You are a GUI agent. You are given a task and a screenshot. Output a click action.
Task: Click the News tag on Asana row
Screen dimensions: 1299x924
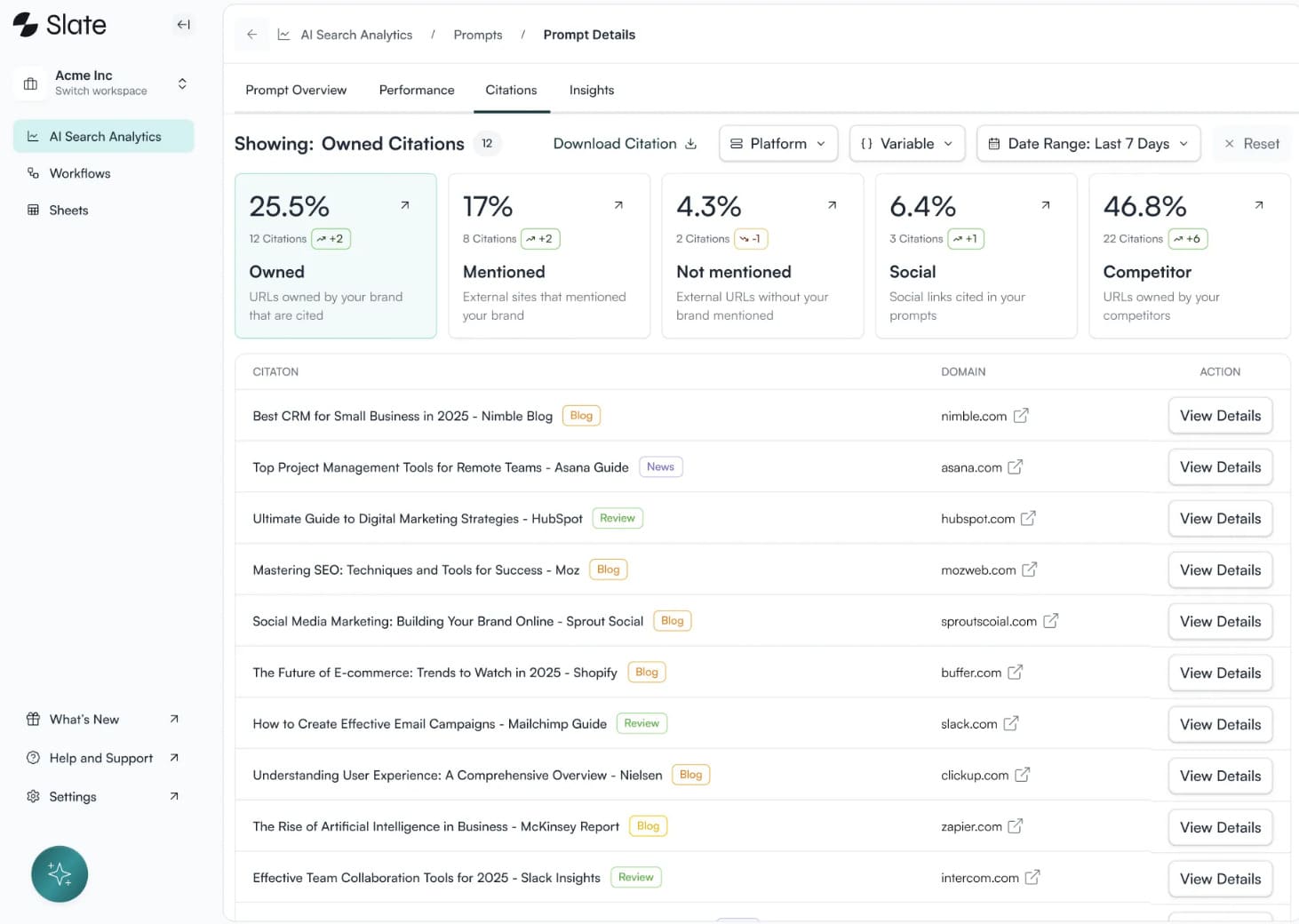660,467
